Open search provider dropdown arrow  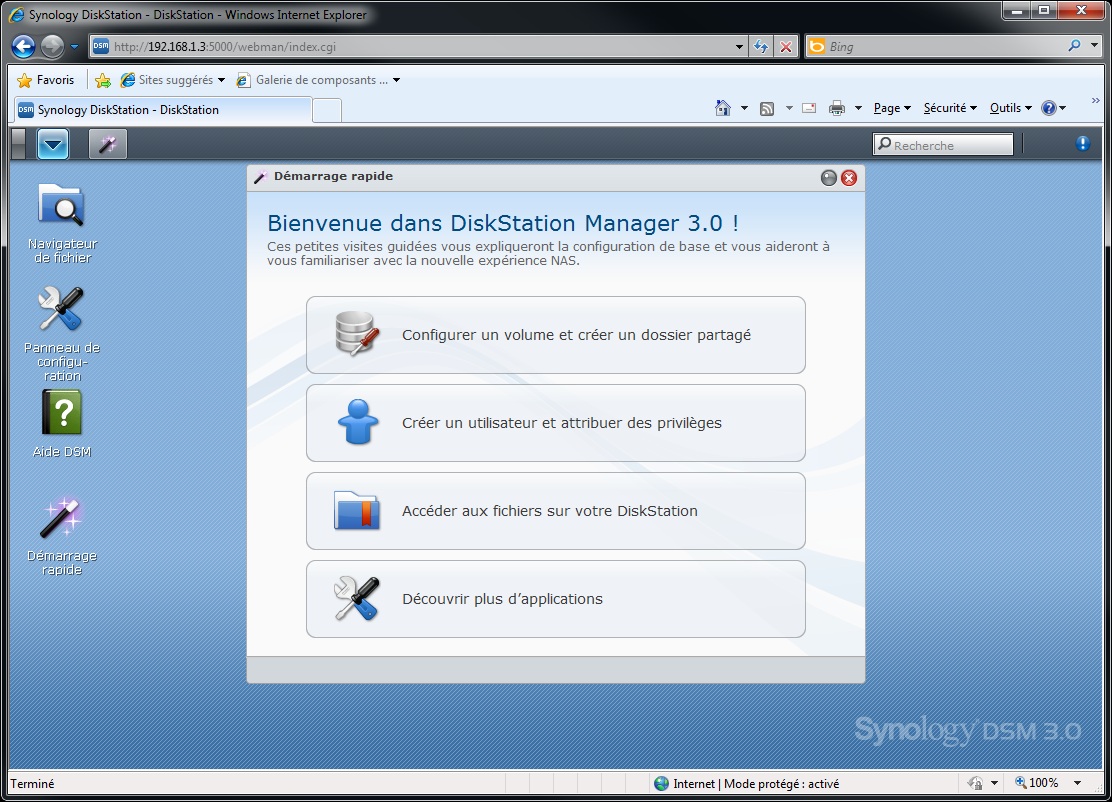pyautogui.click(x=1094, y=46)
